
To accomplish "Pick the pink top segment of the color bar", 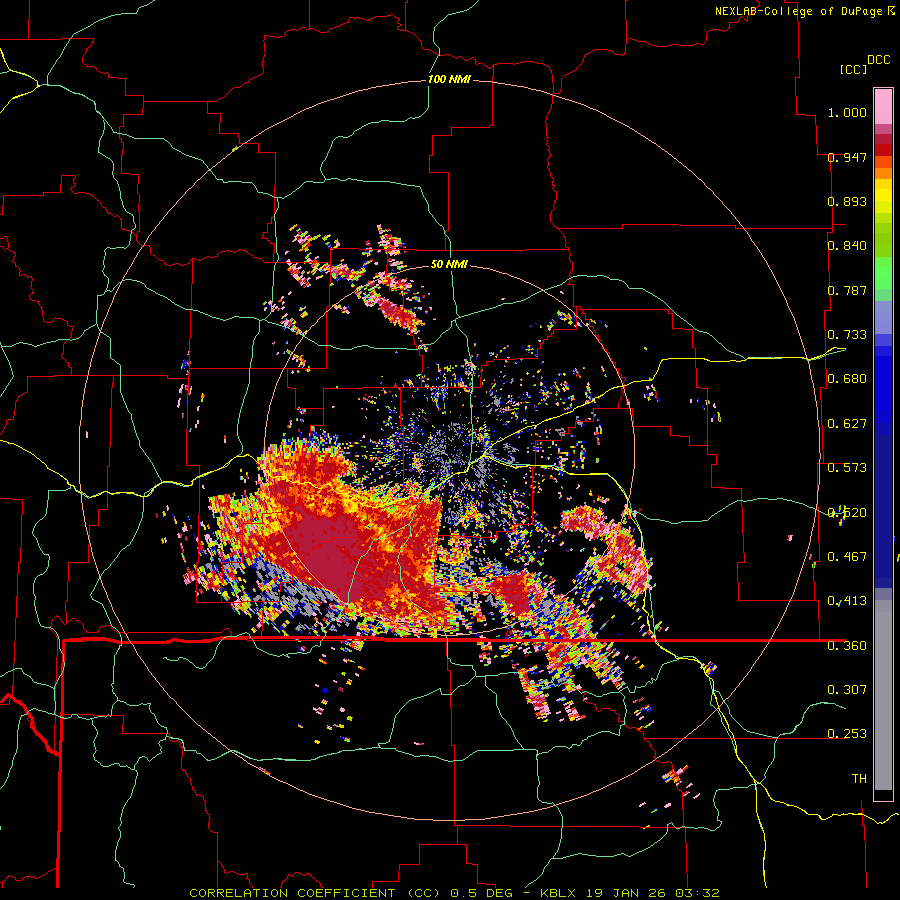I will (883, 107).
